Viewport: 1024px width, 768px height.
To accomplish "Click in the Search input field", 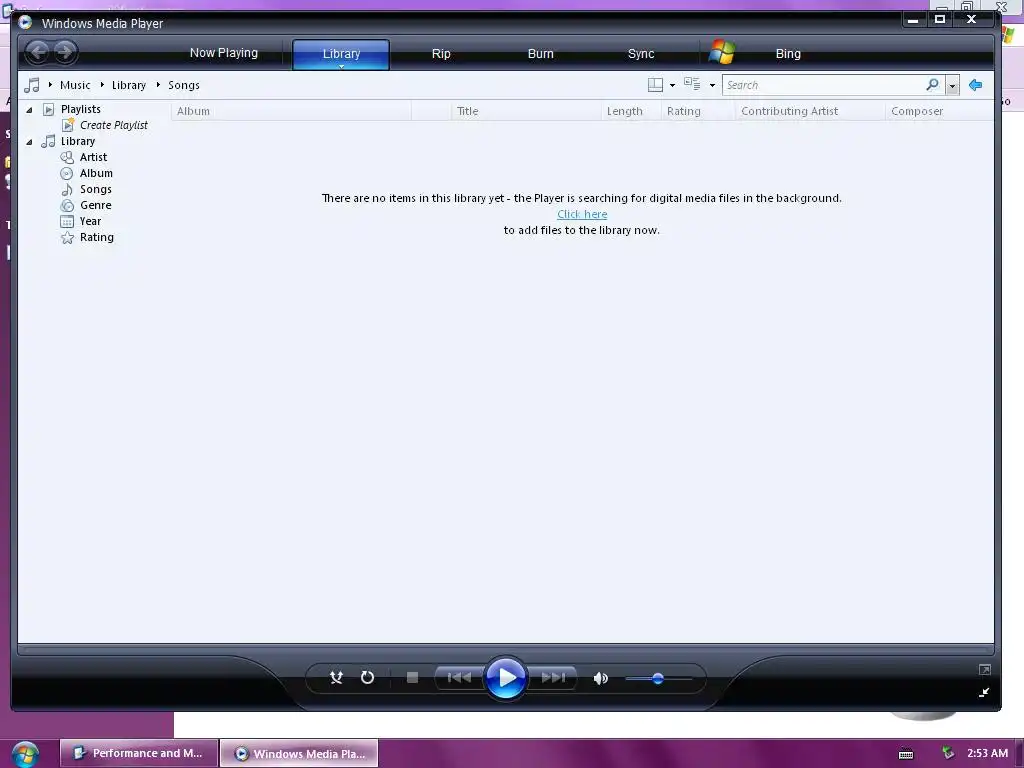I will (823, 85).
